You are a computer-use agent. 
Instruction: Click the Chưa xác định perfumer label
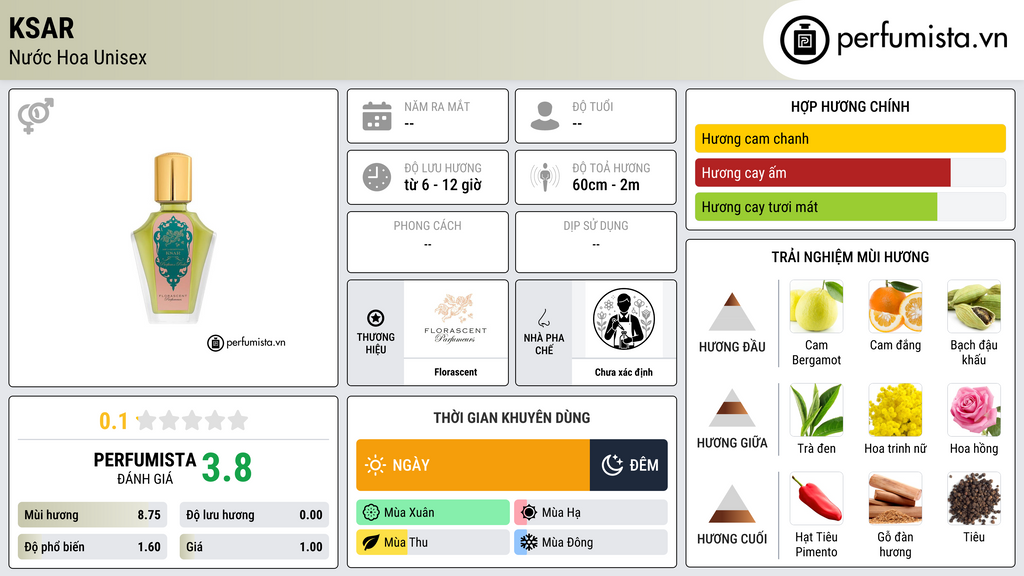click(623, 372)
